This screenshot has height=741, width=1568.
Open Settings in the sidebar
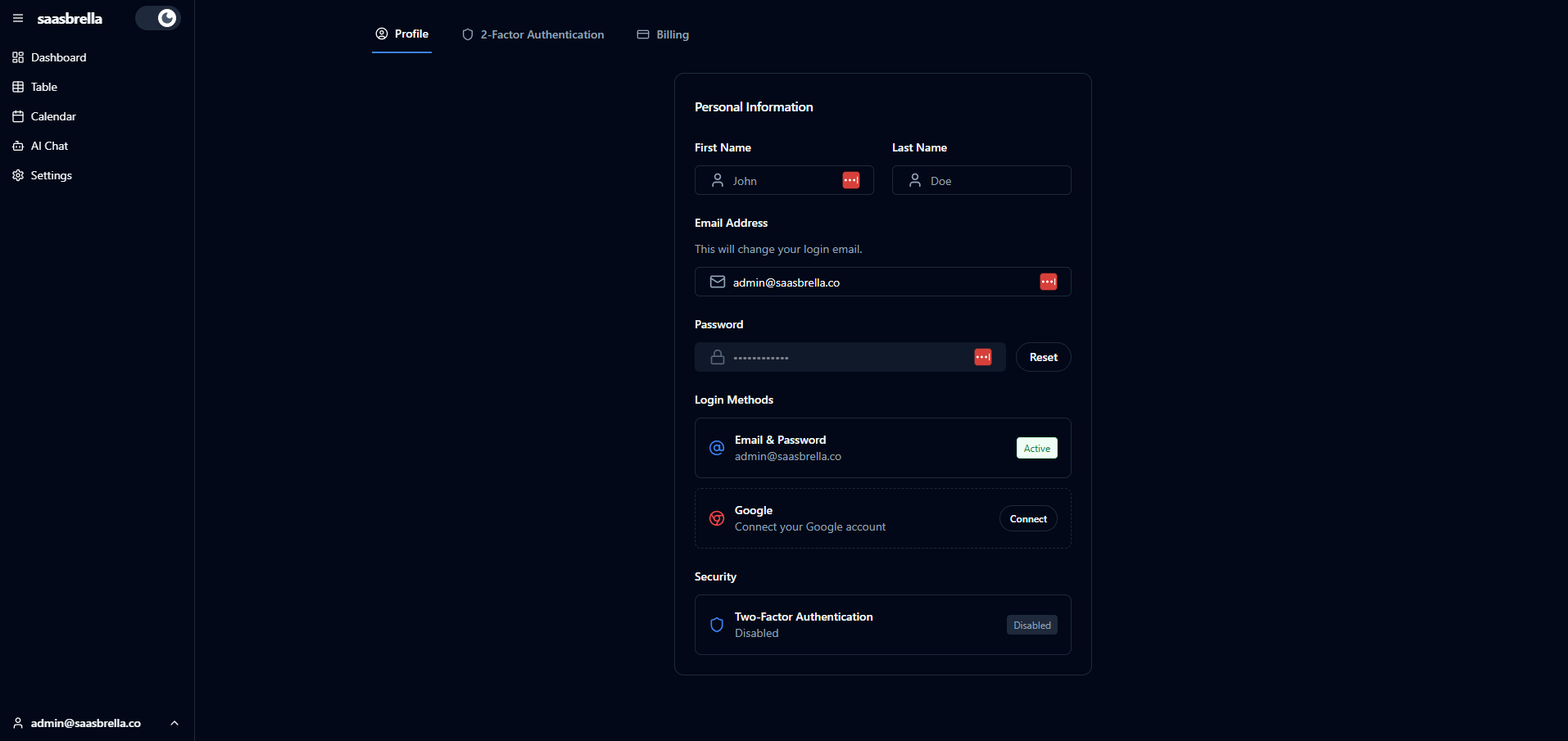51,175
